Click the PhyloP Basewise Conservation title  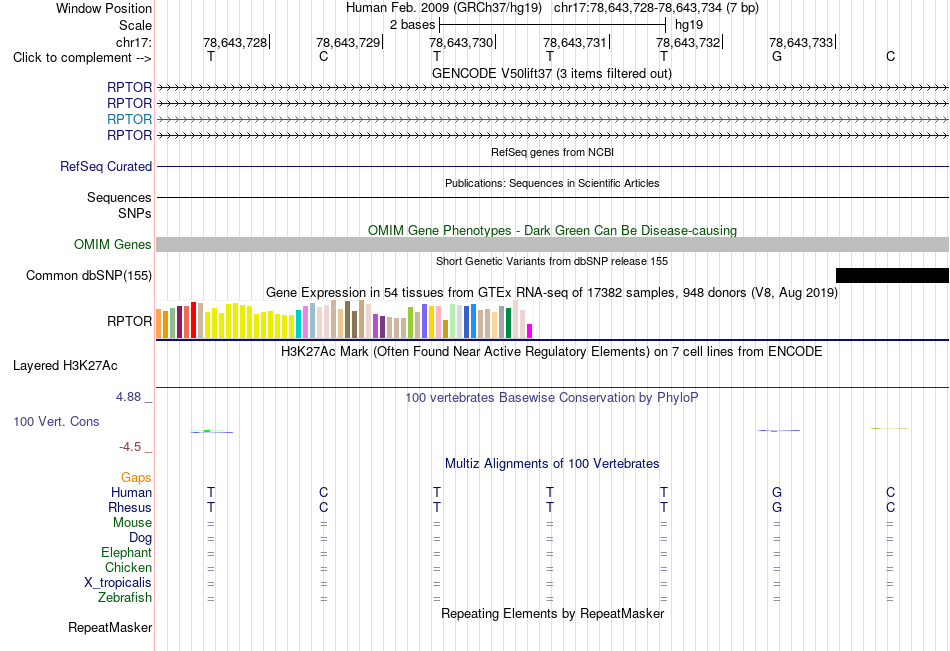click(x=552, y=398)
